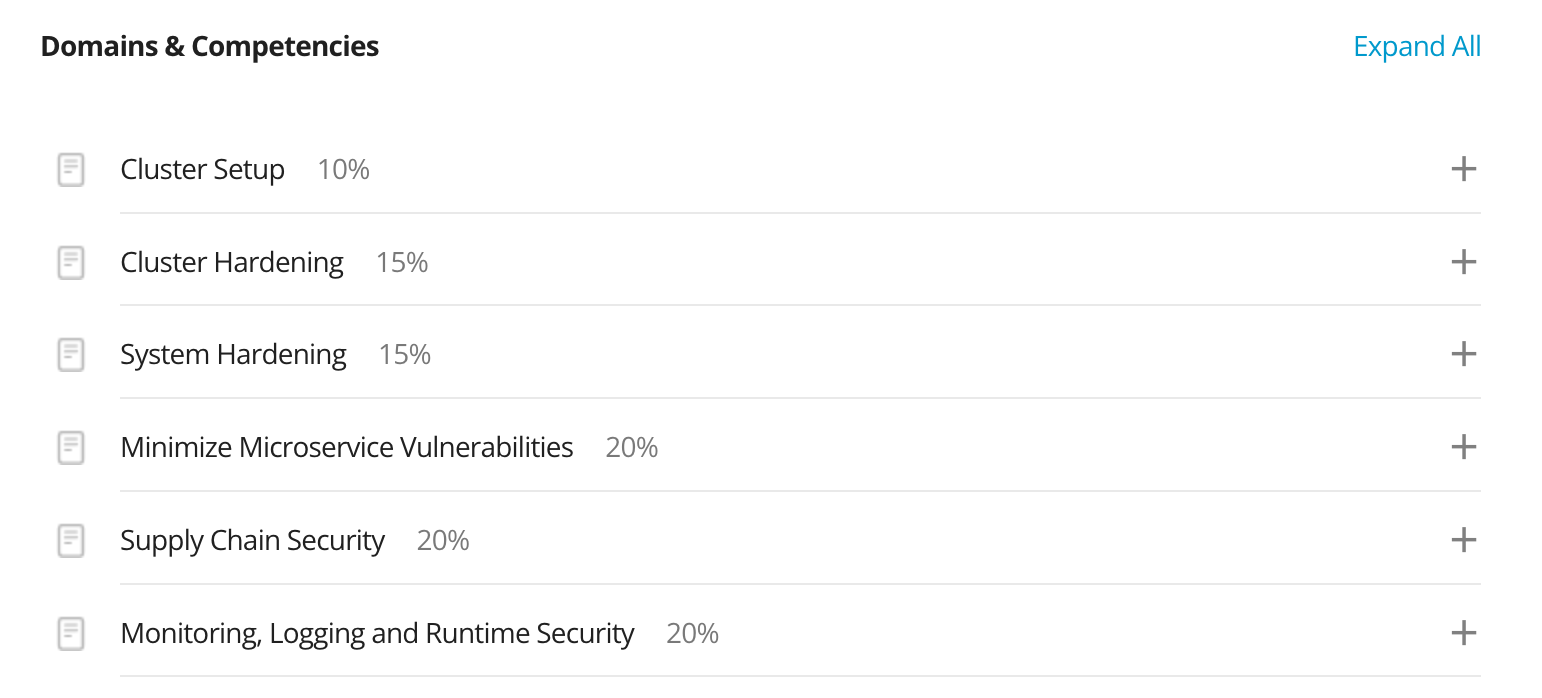Select the document icon for Monitoring, Logging row

71,634
